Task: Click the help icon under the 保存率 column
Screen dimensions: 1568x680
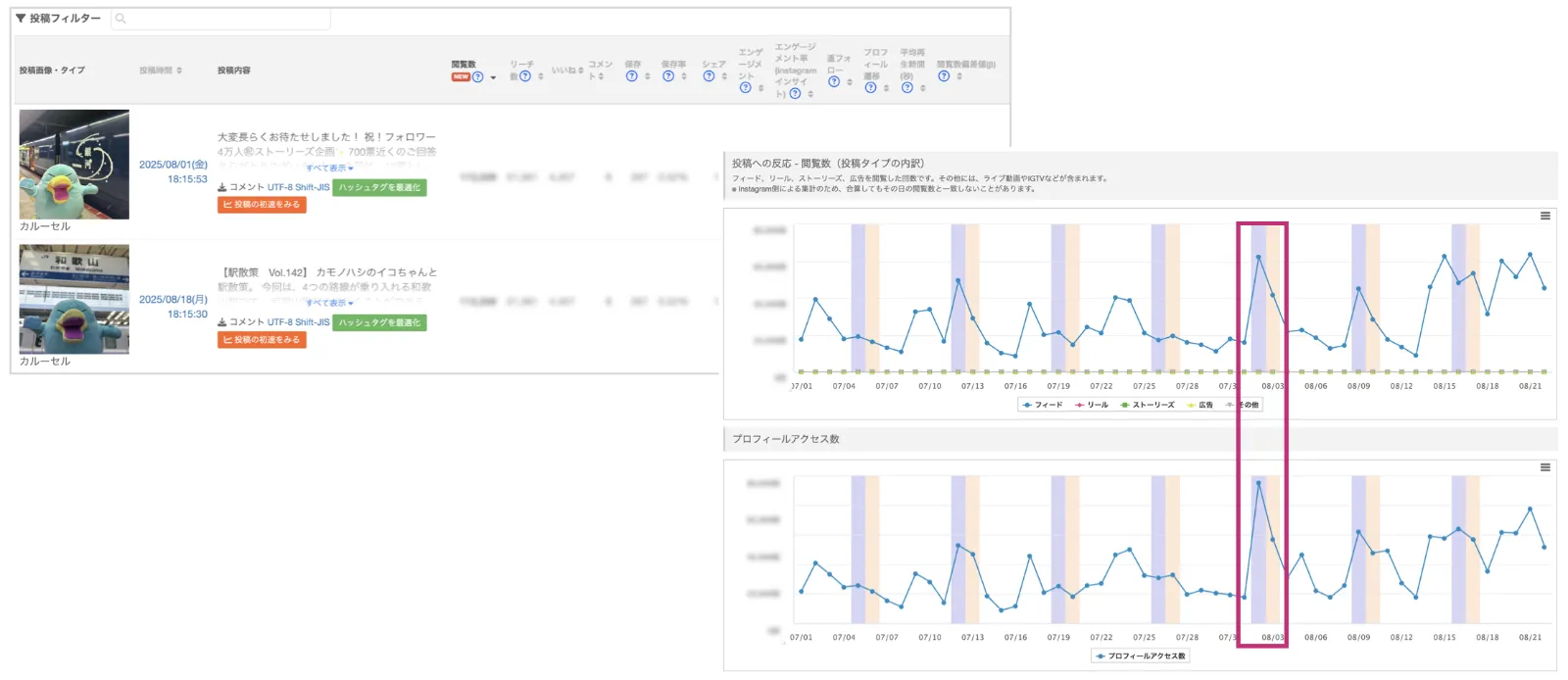Action: [668, 76]
